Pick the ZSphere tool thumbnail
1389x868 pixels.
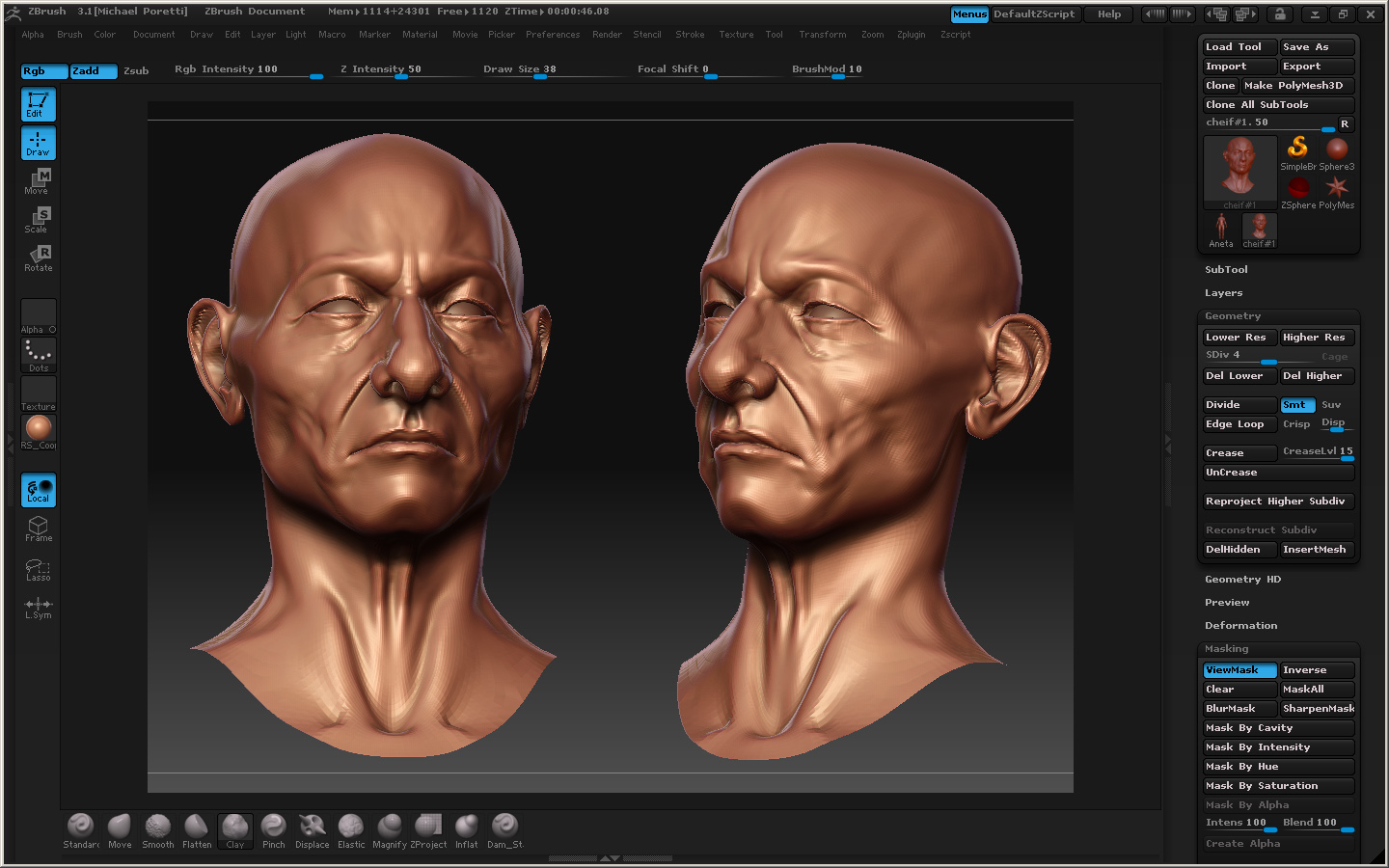tap(1298, 192)
